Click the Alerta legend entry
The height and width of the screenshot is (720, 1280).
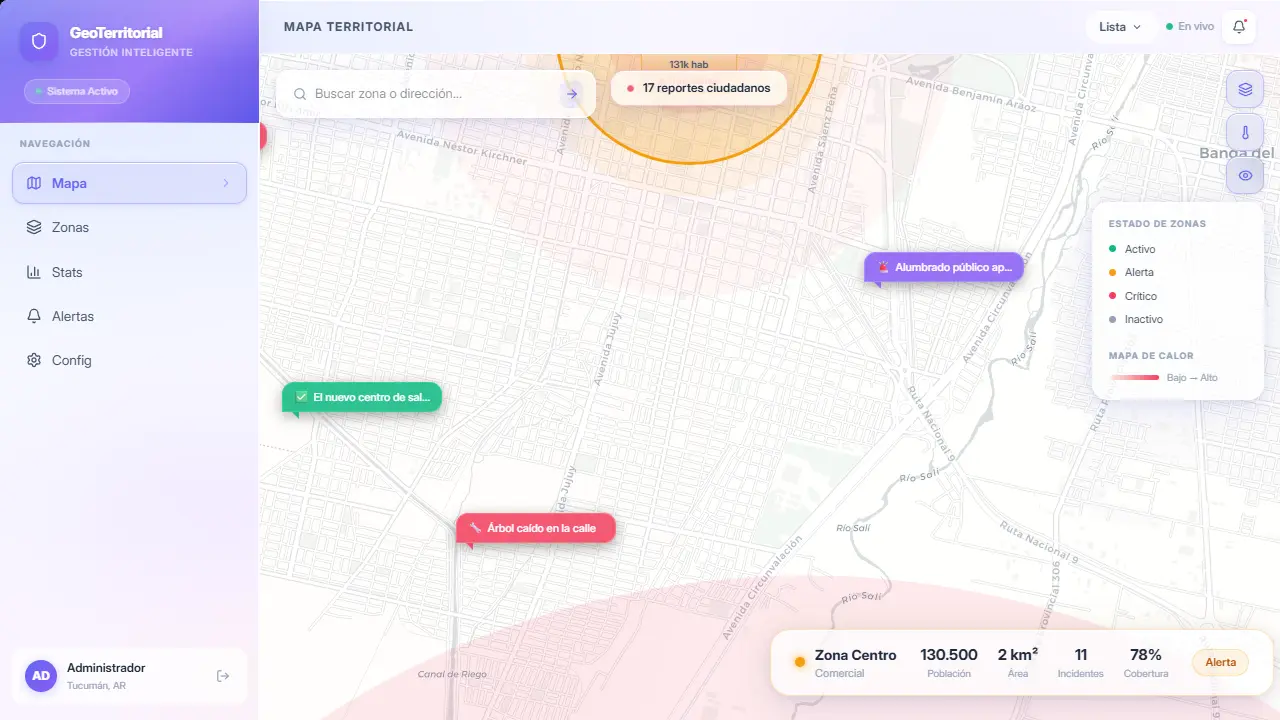point(1131,272)
